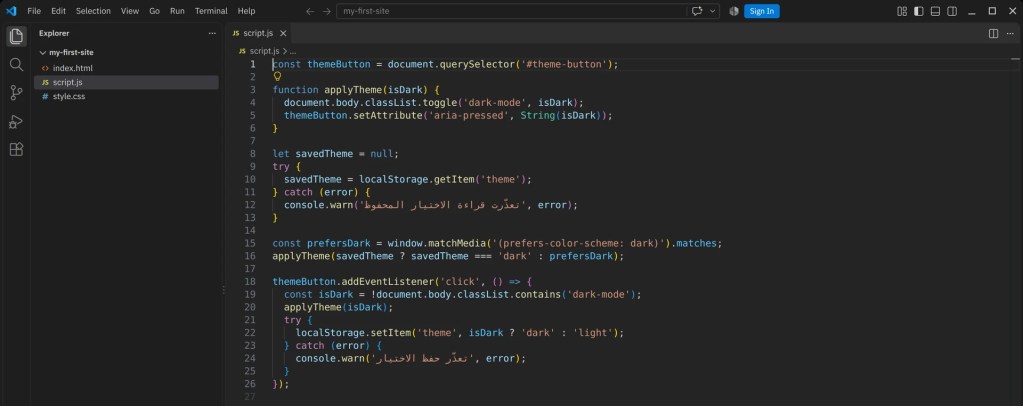Open the Source Control view

pos(16,93)
